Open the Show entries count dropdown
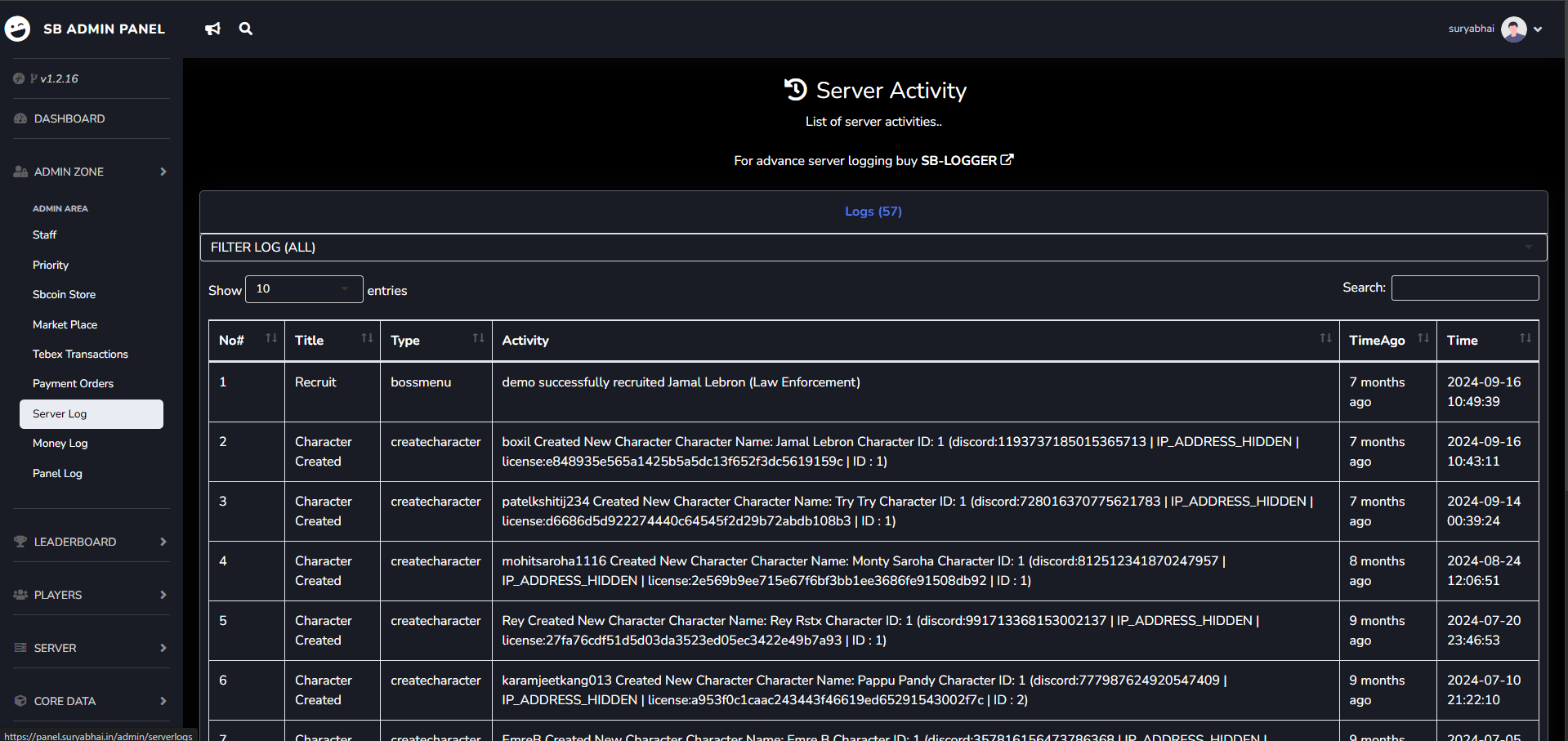The image size is (1568, 741). 303,289
